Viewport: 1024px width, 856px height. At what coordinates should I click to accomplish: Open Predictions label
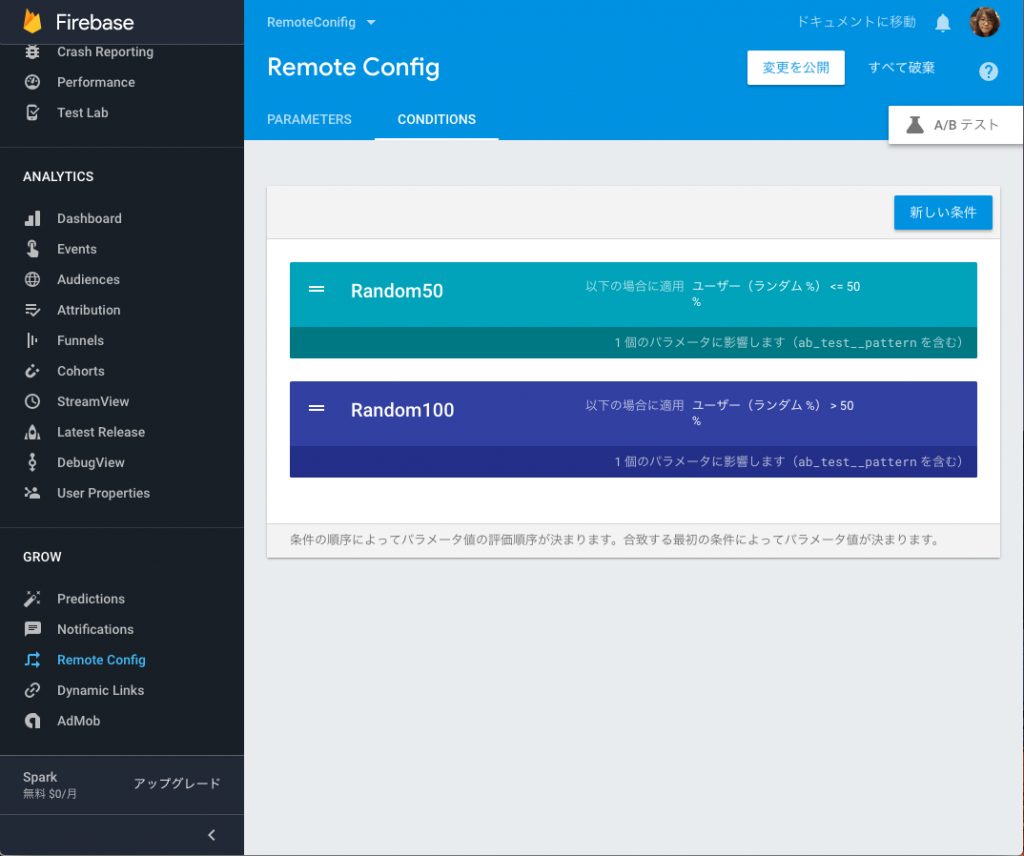[91, 598]
